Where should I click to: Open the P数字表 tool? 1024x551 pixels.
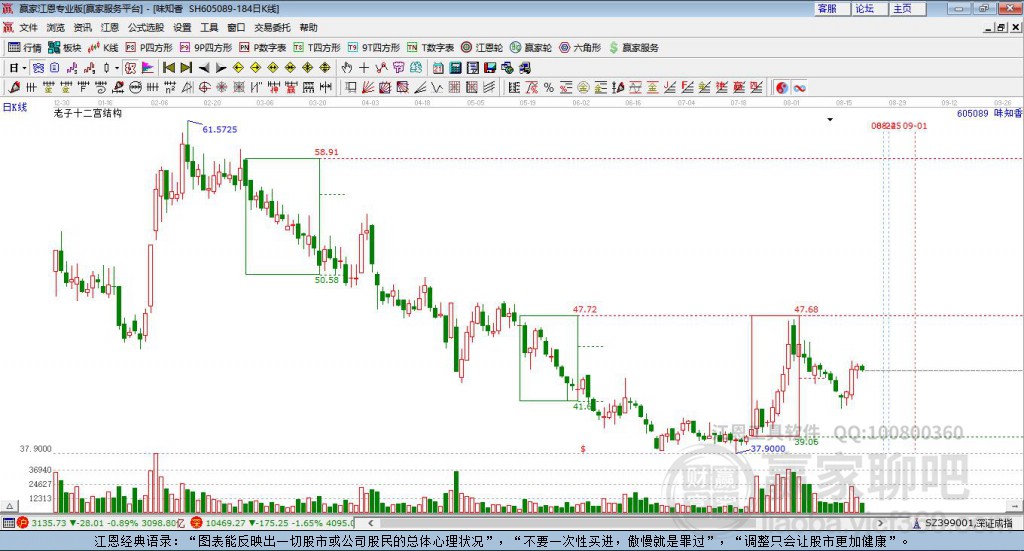(x=263, y=48)
